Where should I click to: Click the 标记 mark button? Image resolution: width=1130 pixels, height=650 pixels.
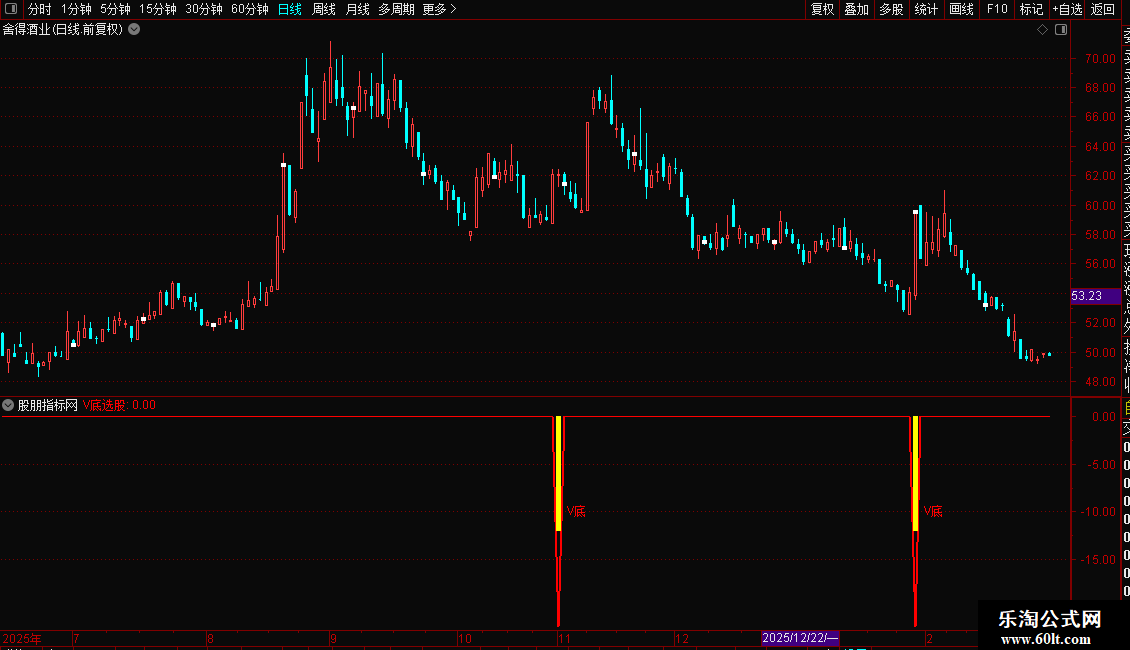coord(1031,9)
